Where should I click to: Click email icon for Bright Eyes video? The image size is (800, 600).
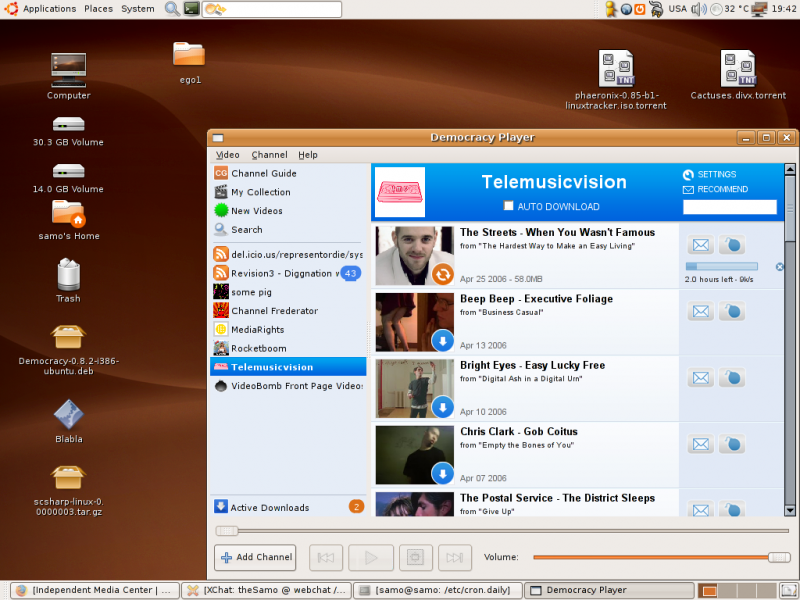702,378
